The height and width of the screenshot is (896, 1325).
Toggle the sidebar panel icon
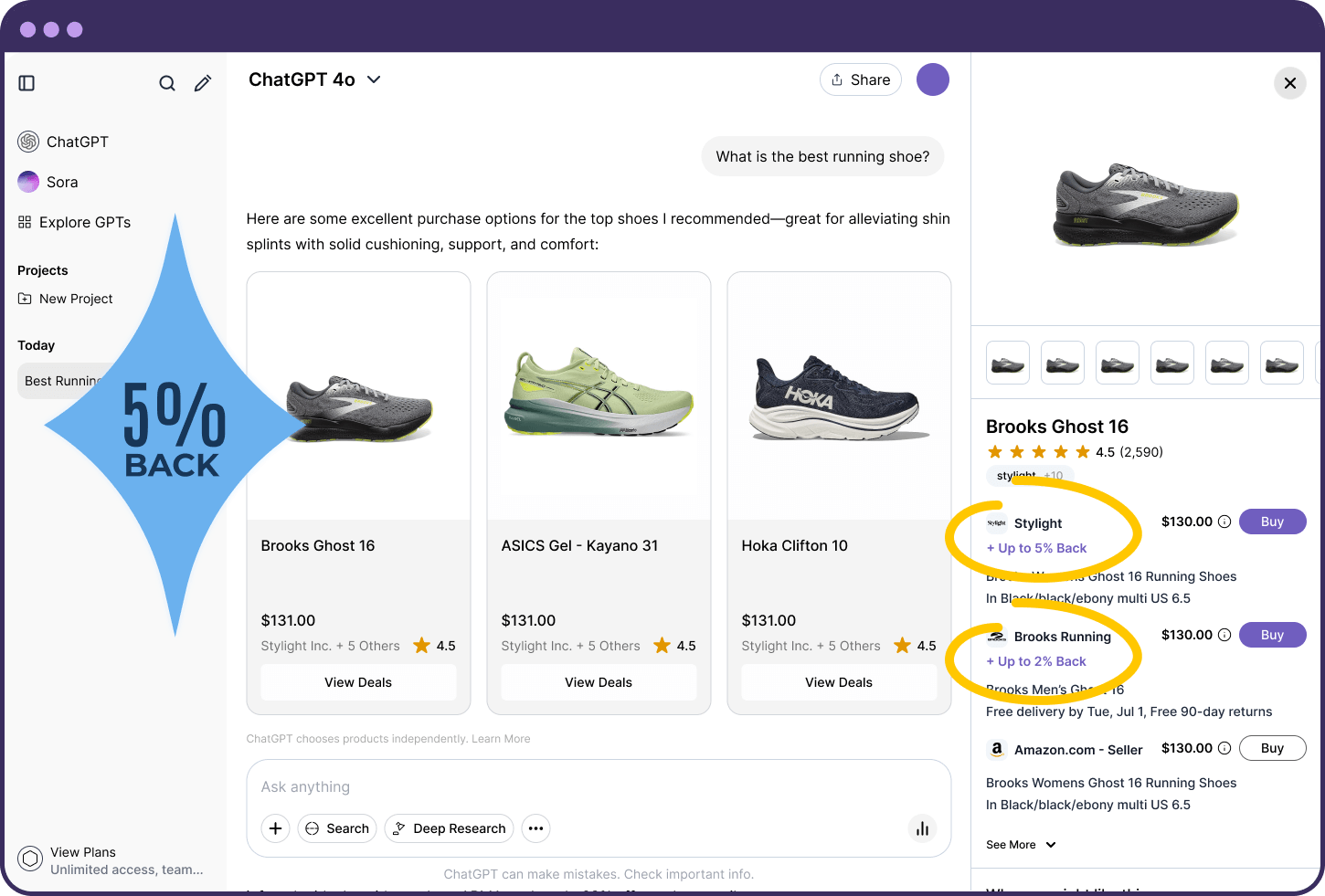coord(26,83)
